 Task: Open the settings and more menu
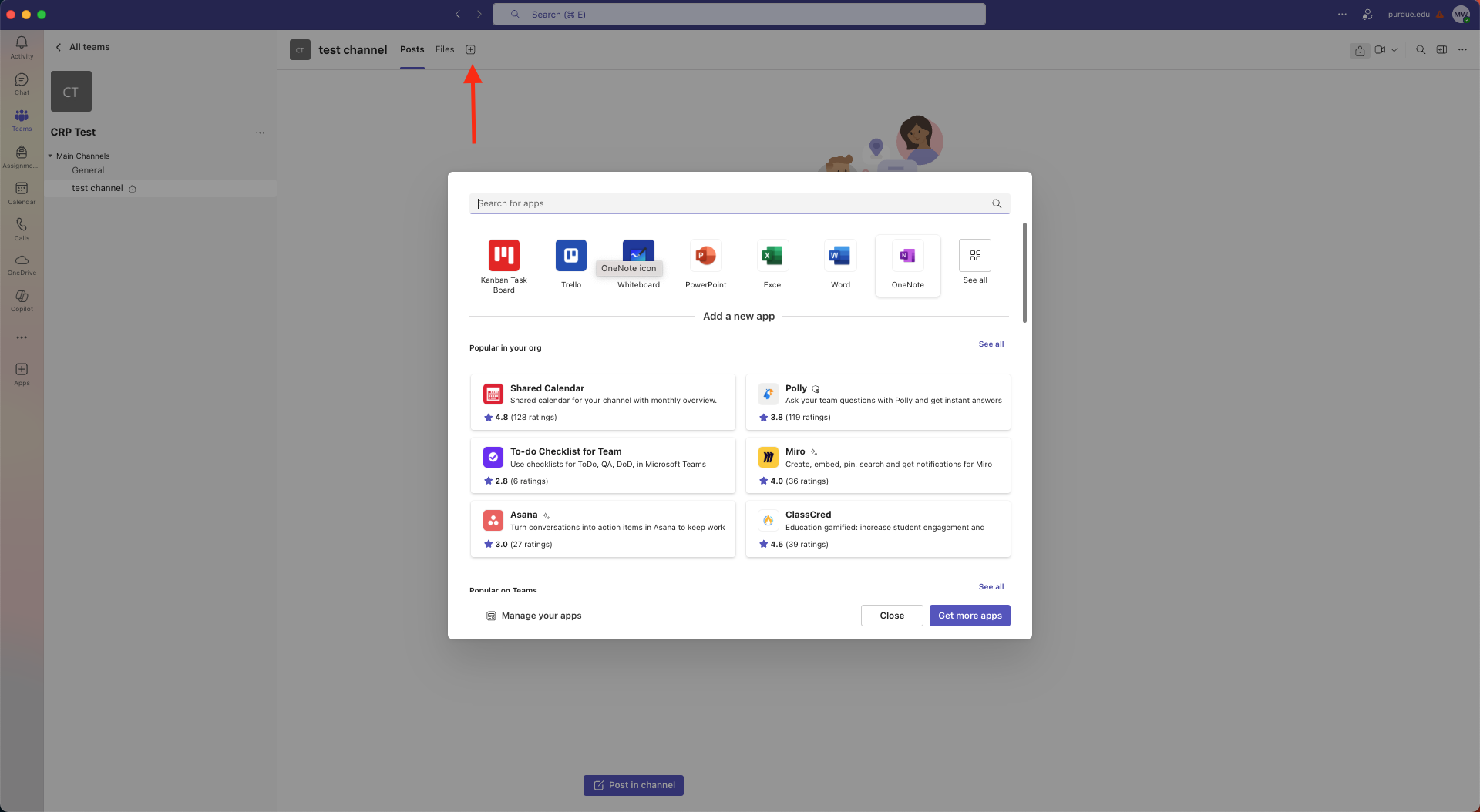pos(1342,14)
